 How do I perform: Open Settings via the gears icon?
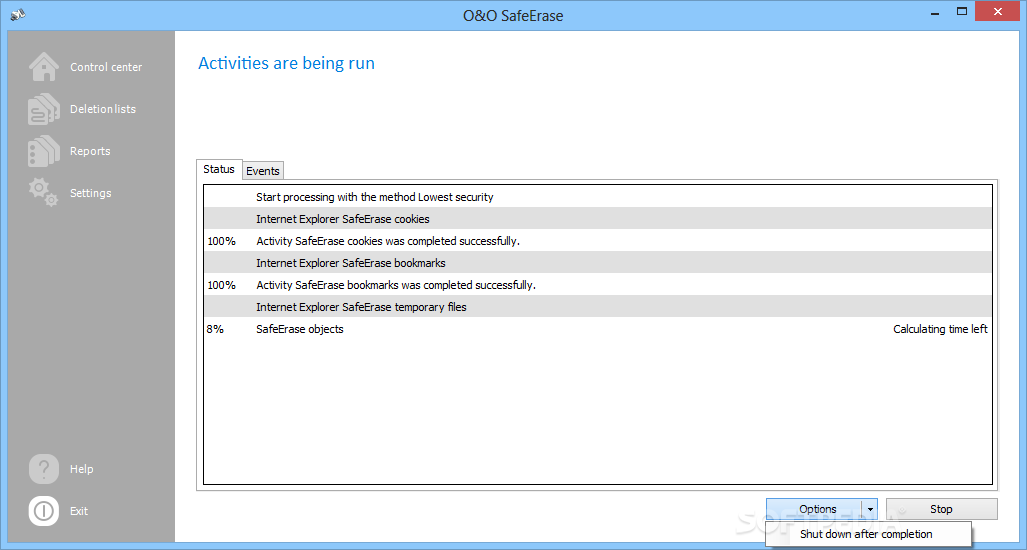pos(43,192)
